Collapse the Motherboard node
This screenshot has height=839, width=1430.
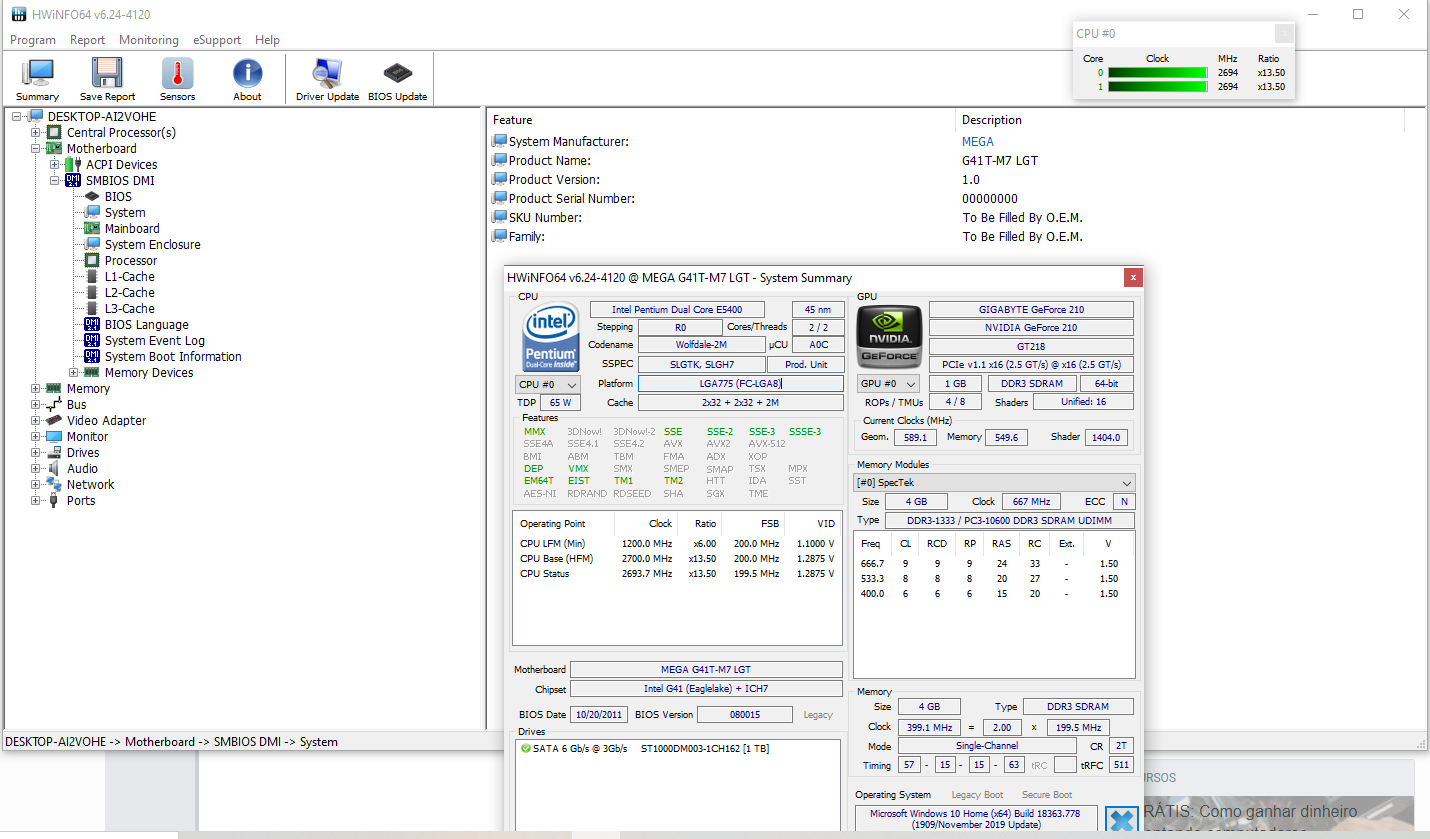point(36,148)
